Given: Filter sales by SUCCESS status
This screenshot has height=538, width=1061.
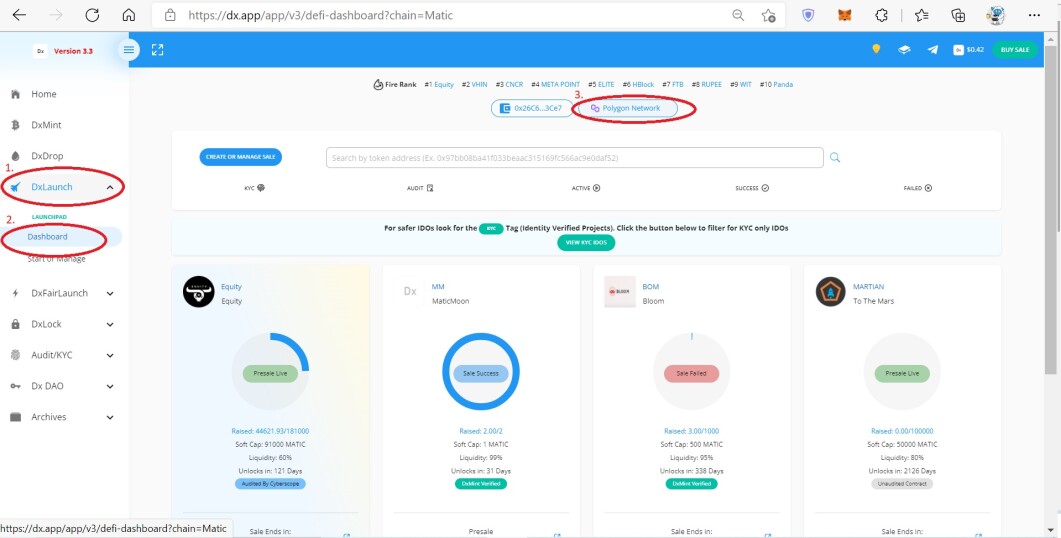Looking at the screenshot, I should click(x=752, y=188).
